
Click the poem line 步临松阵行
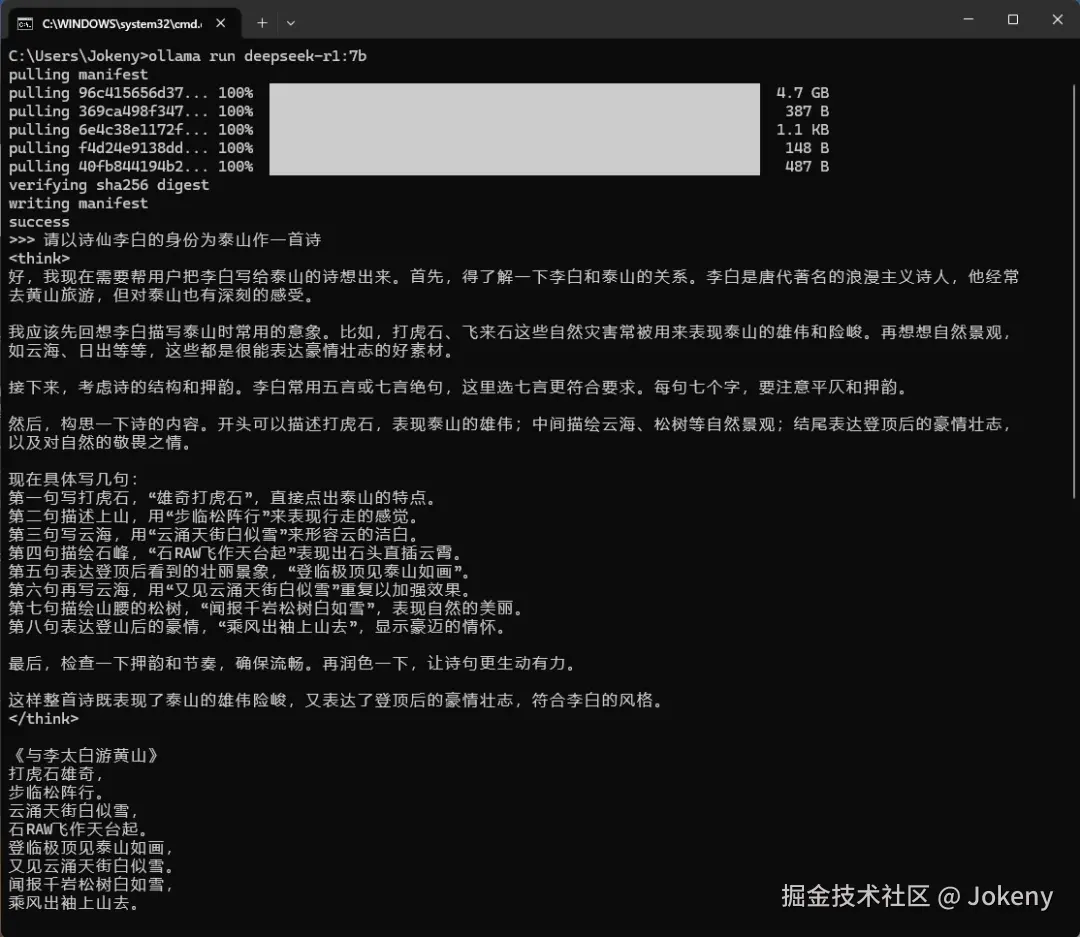point(56,792)
